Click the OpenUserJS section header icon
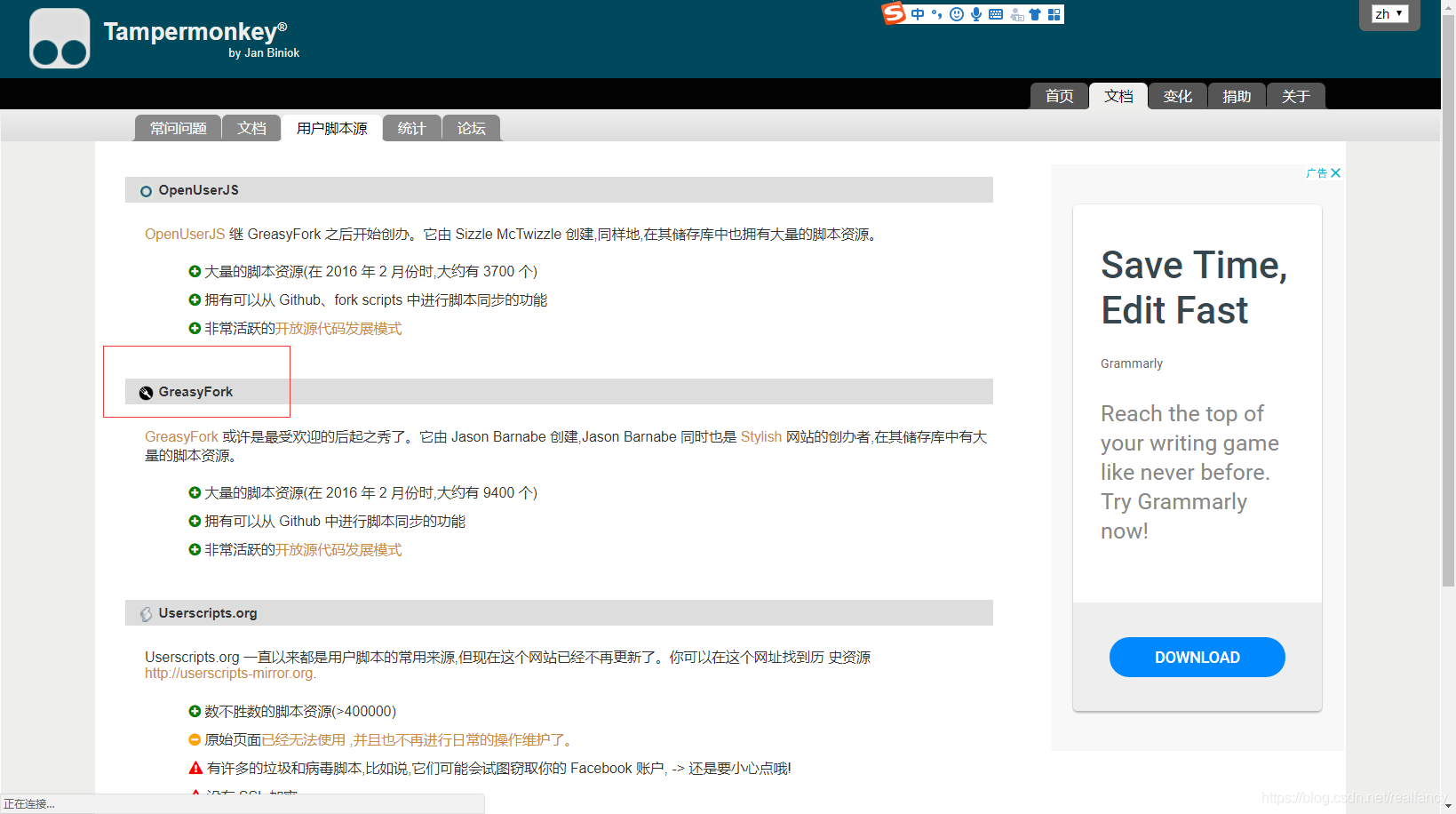Viewport: 1456px width, 814px height. tap(147, 191)
